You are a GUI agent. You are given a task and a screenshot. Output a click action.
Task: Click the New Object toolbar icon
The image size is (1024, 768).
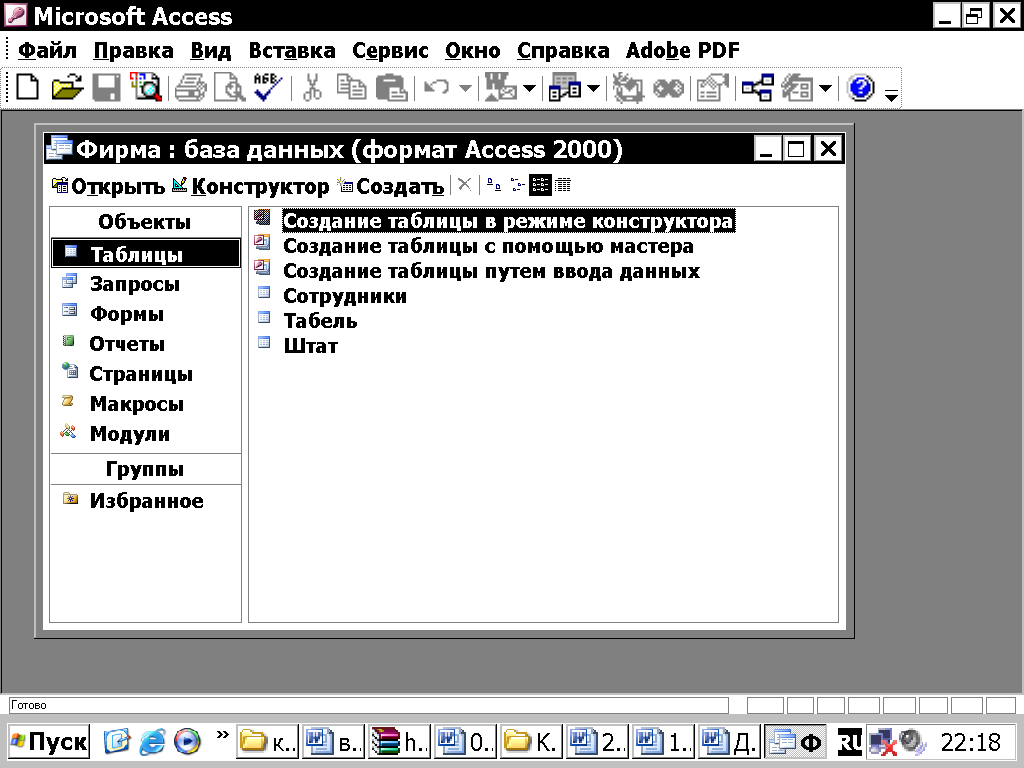pyautogui.click(x=797, y=88)
